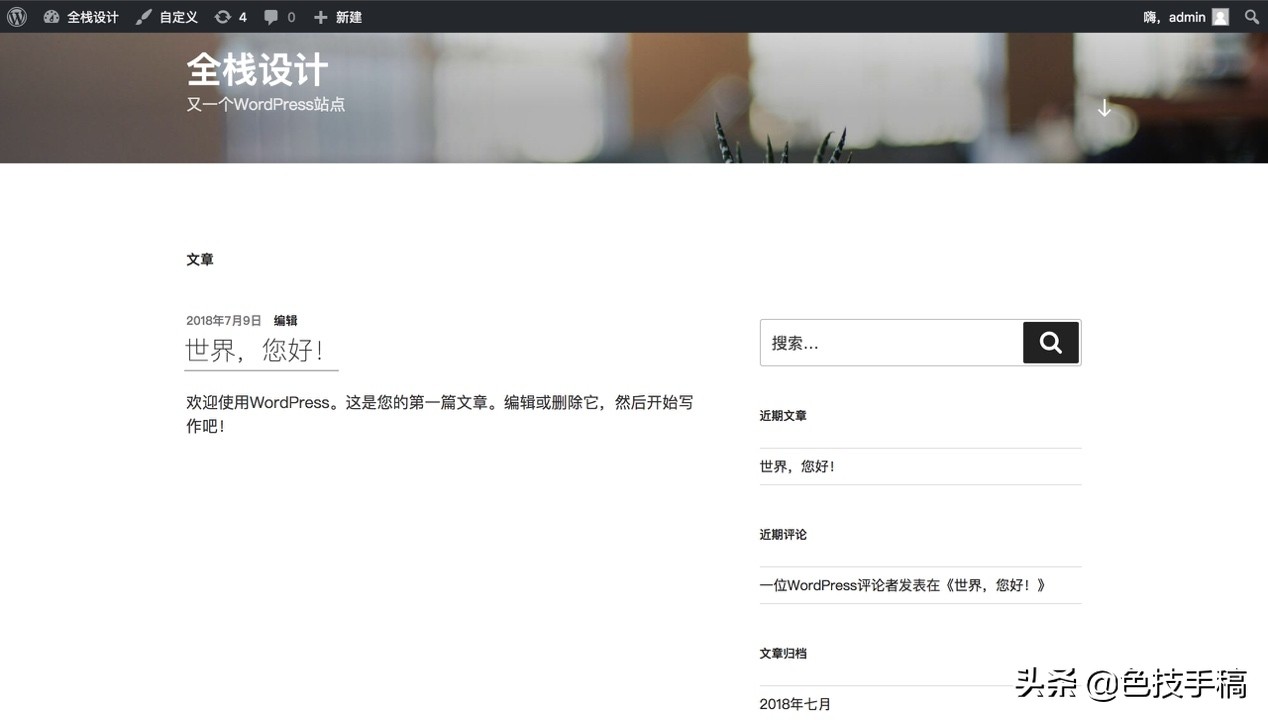Open the 全栈设计 site menu
1268x720 pixels.
coord(92,16)
